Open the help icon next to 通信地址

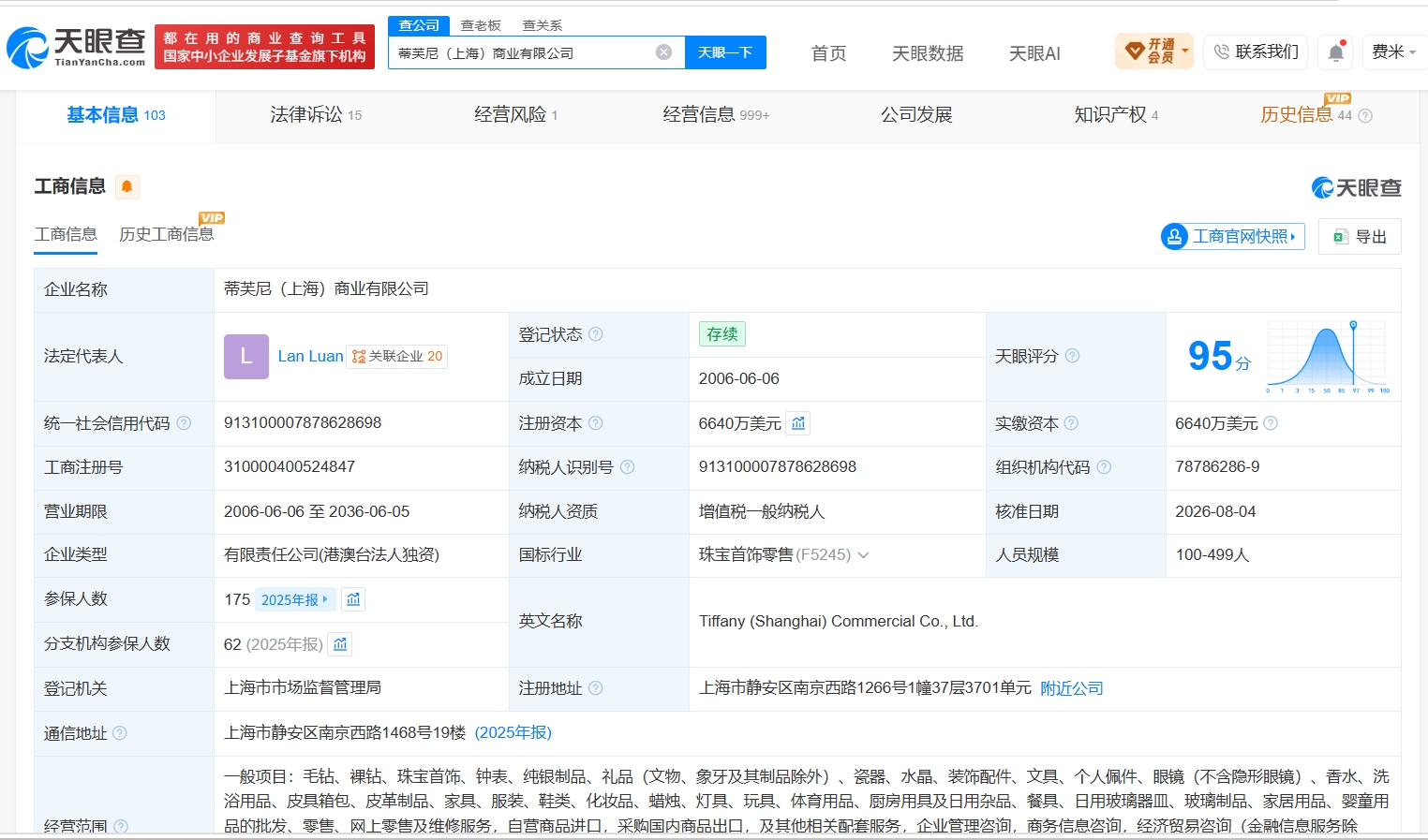[120, 733]
